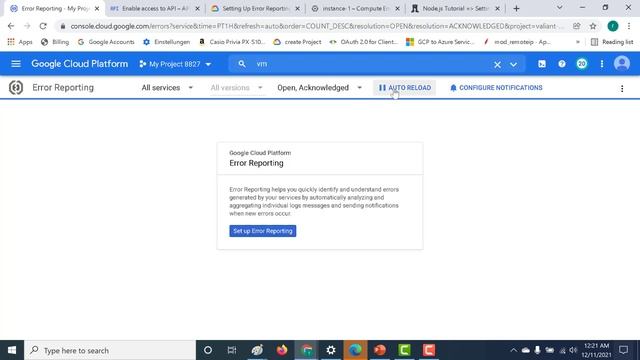Click the search magnifier icon in console

(x=242, y=64)
